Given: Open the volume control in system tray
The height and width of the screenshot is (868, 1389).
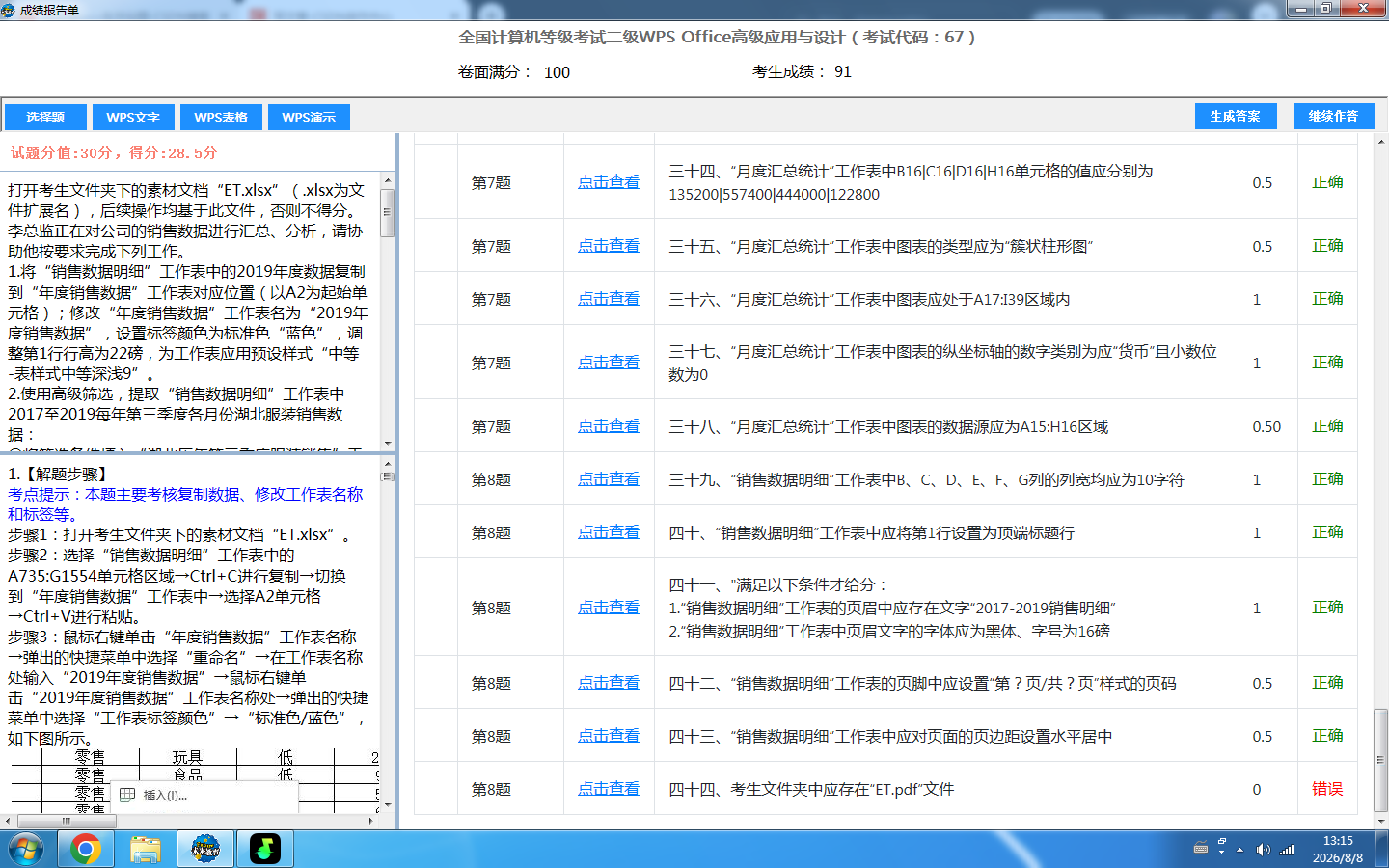Looking at the screenshot, I should click(x=1263, y=850).
